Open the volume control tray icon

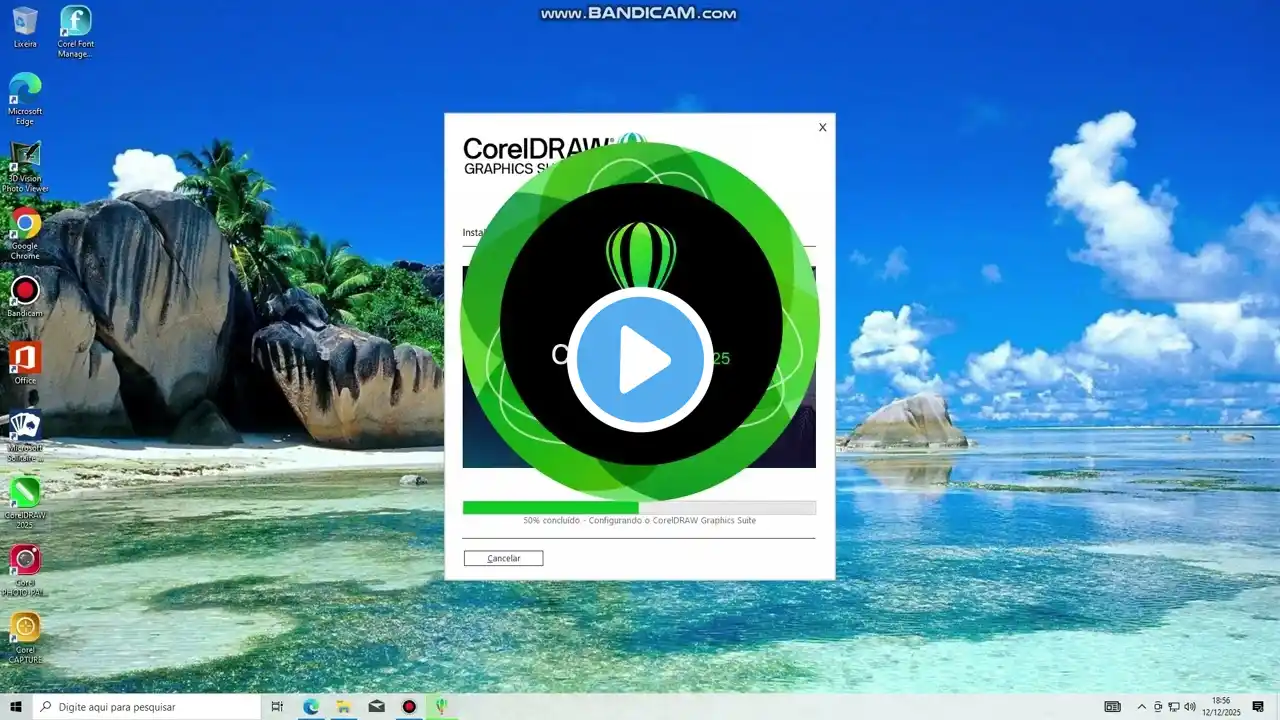(x=1190, y=707)
